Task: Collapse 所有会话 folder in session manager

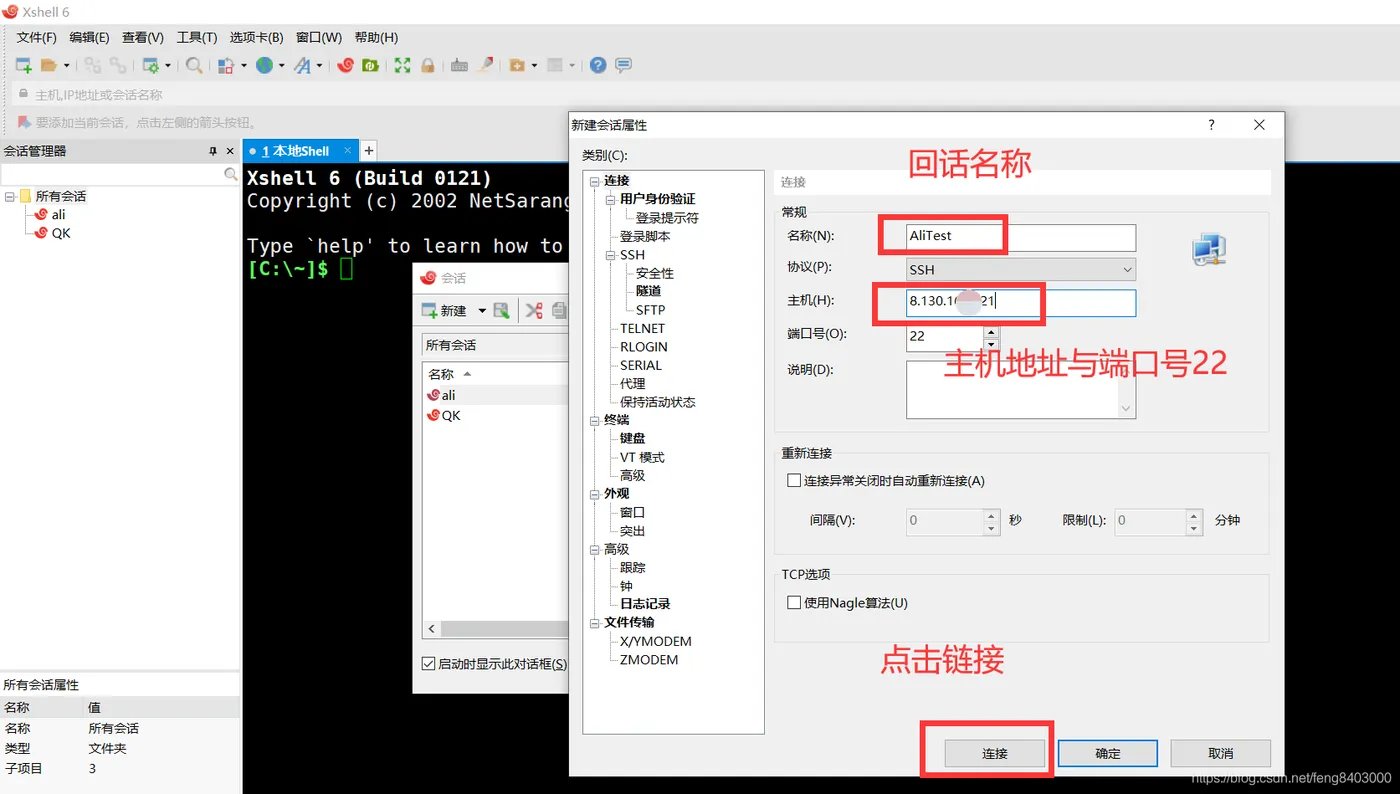Action: click(10, 196)
